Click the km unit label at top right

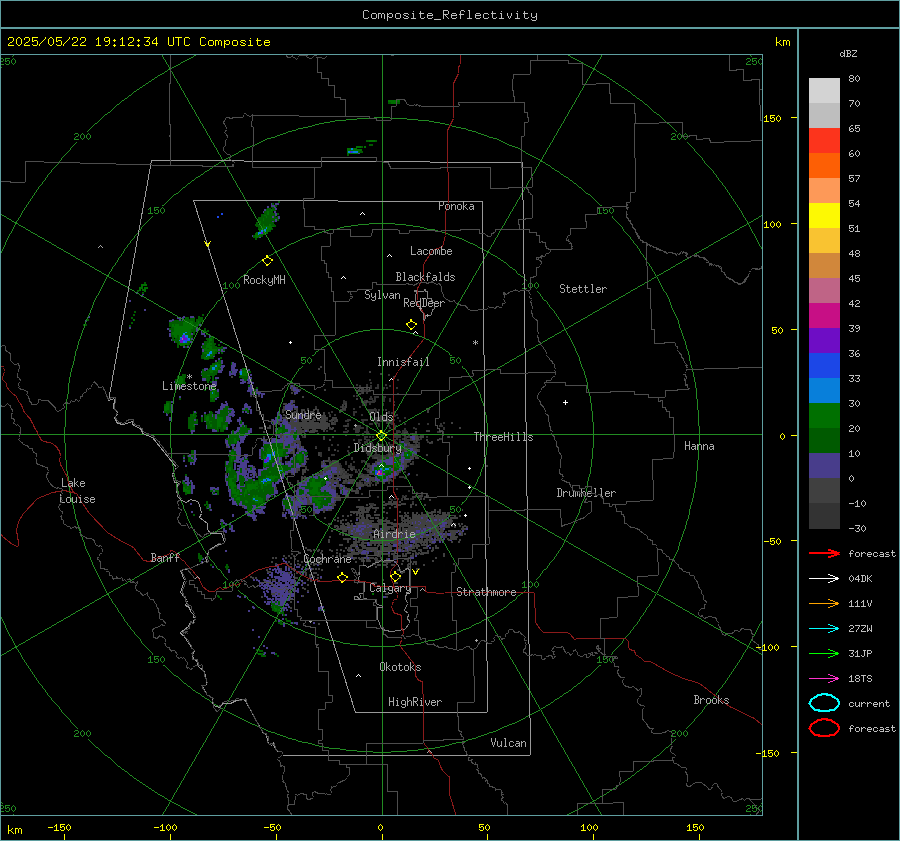pyautogui.click(x=782, y=42)
